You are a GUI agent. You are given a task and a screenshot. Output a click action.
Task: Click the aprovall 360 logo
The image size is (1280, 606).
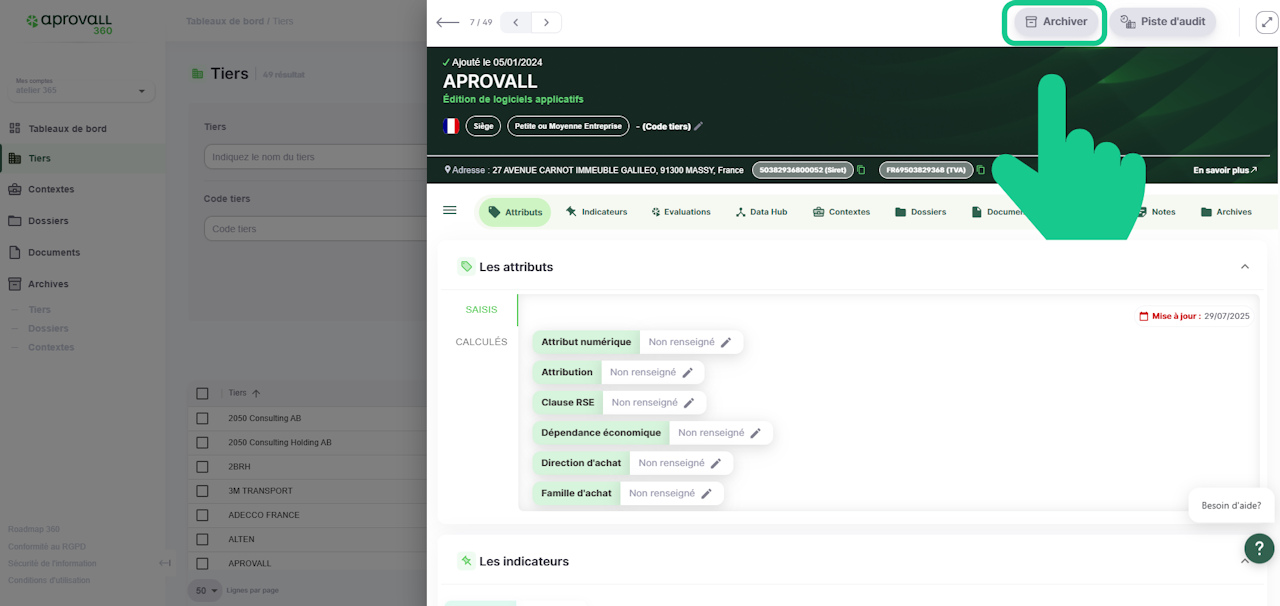[x=70, y=24]
